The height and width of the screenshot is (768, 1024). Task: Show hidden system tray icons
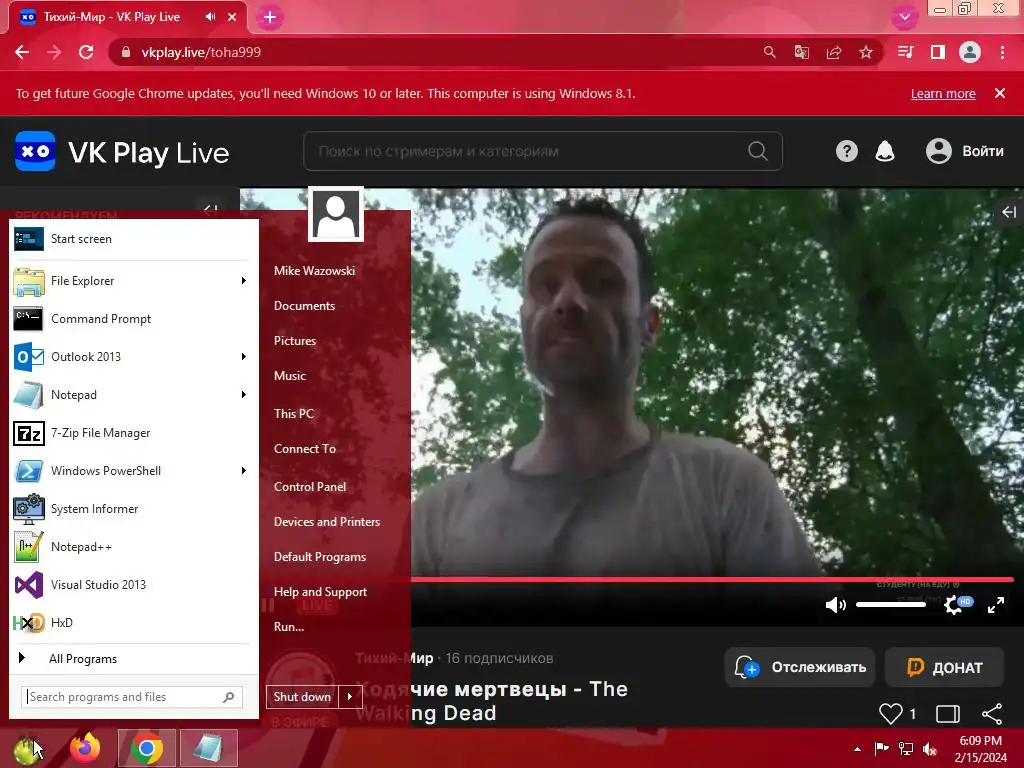857,749
